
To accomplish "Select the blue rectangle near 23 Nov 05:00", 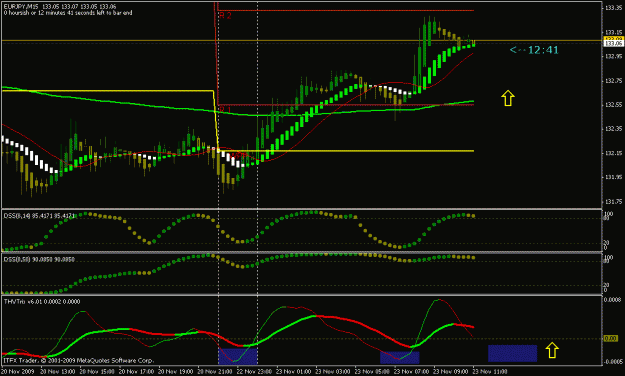I will [399, 357].
